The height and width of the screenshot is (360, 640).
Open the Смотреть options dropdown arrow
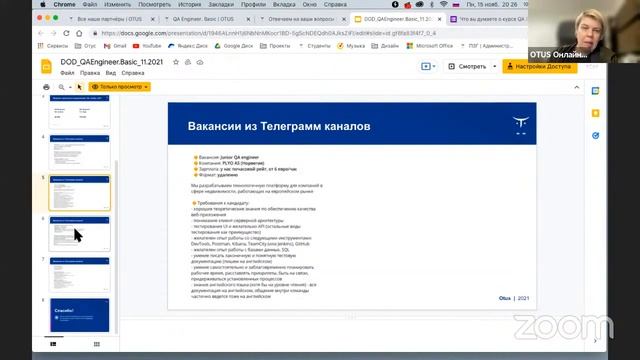pyautogui.click(x=495, y=66)
